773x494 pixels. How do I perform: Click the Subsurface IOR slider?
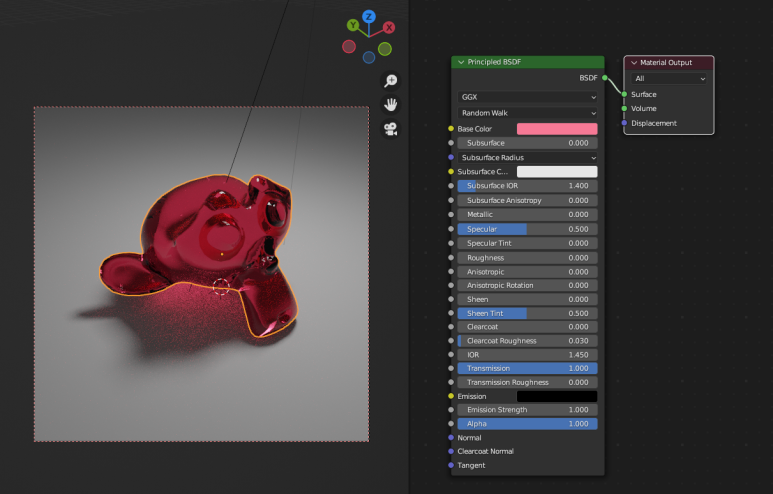coord(527,186)
